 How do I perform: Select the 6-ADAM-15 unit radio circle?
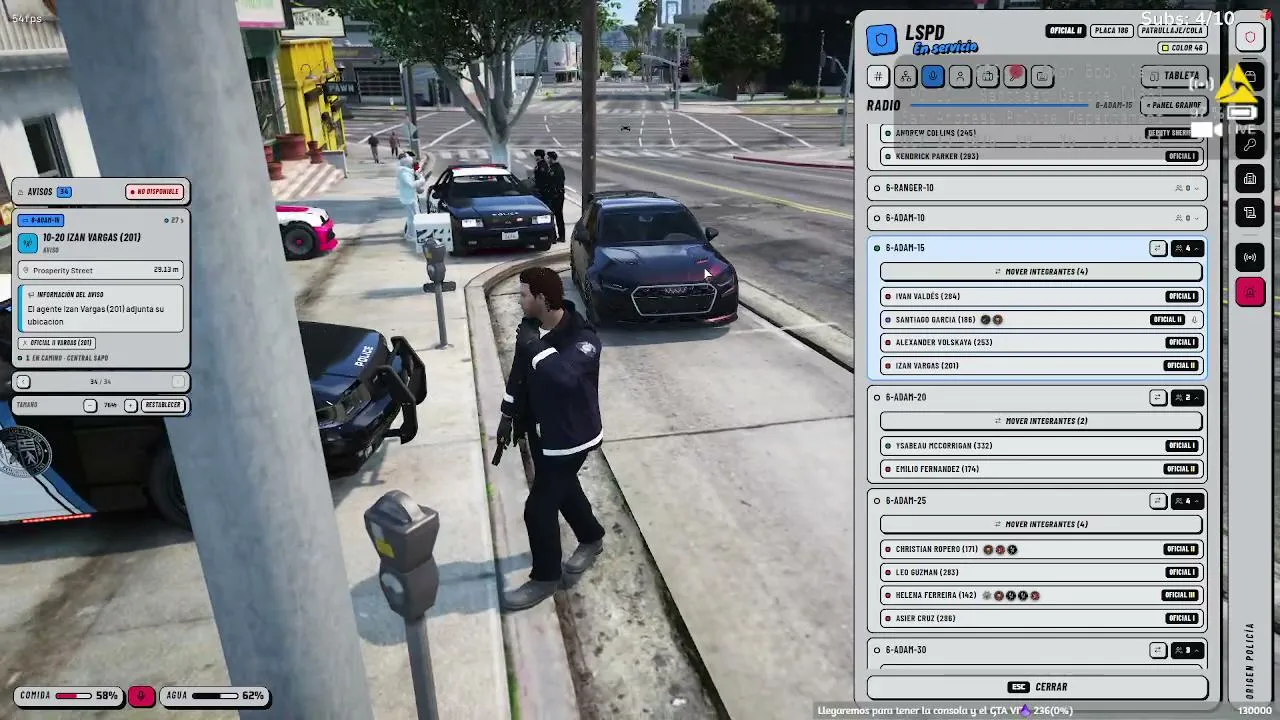coord(877,248)
